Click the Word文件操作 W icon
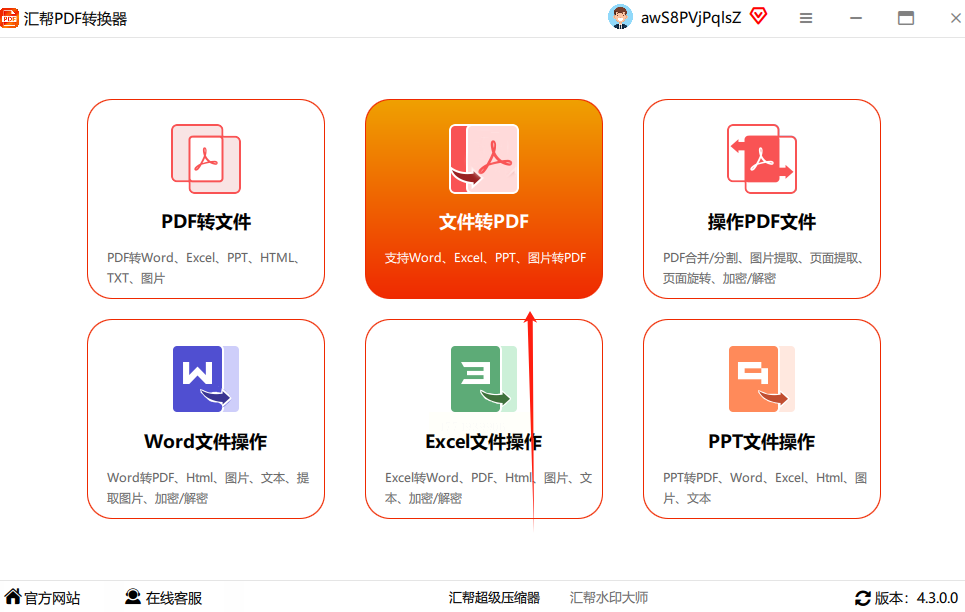This screenshot has width=965, height=612. pyautogui.click(x=206, y=379)
